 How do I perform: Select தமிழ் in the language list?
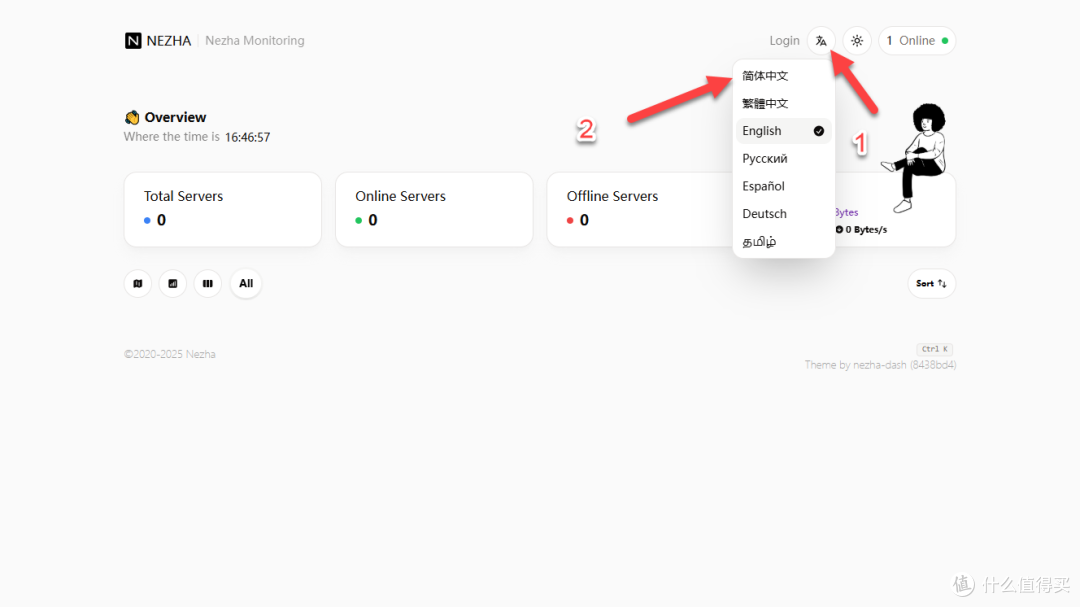(760, 242)
